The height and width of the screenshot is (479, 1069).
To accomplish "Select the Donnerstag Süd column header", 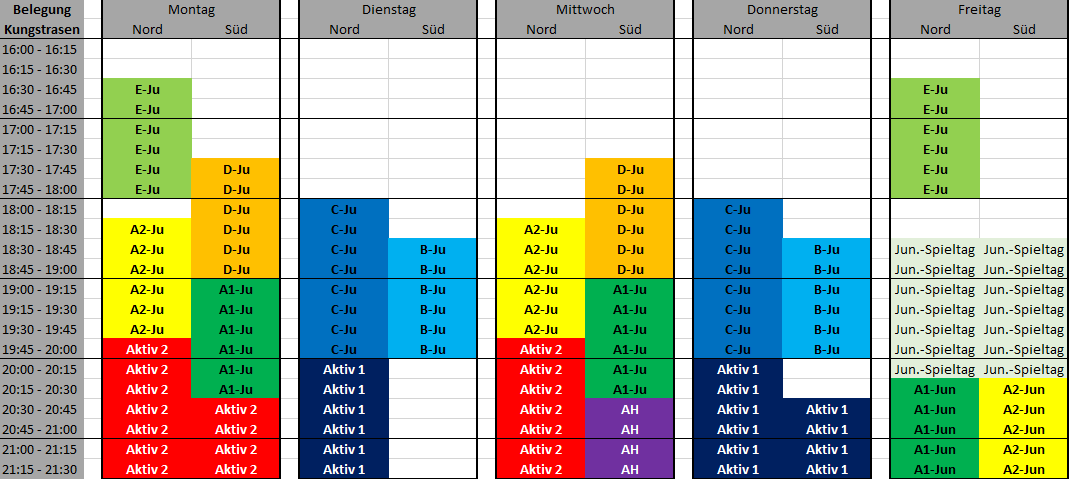I will (827, 29).
